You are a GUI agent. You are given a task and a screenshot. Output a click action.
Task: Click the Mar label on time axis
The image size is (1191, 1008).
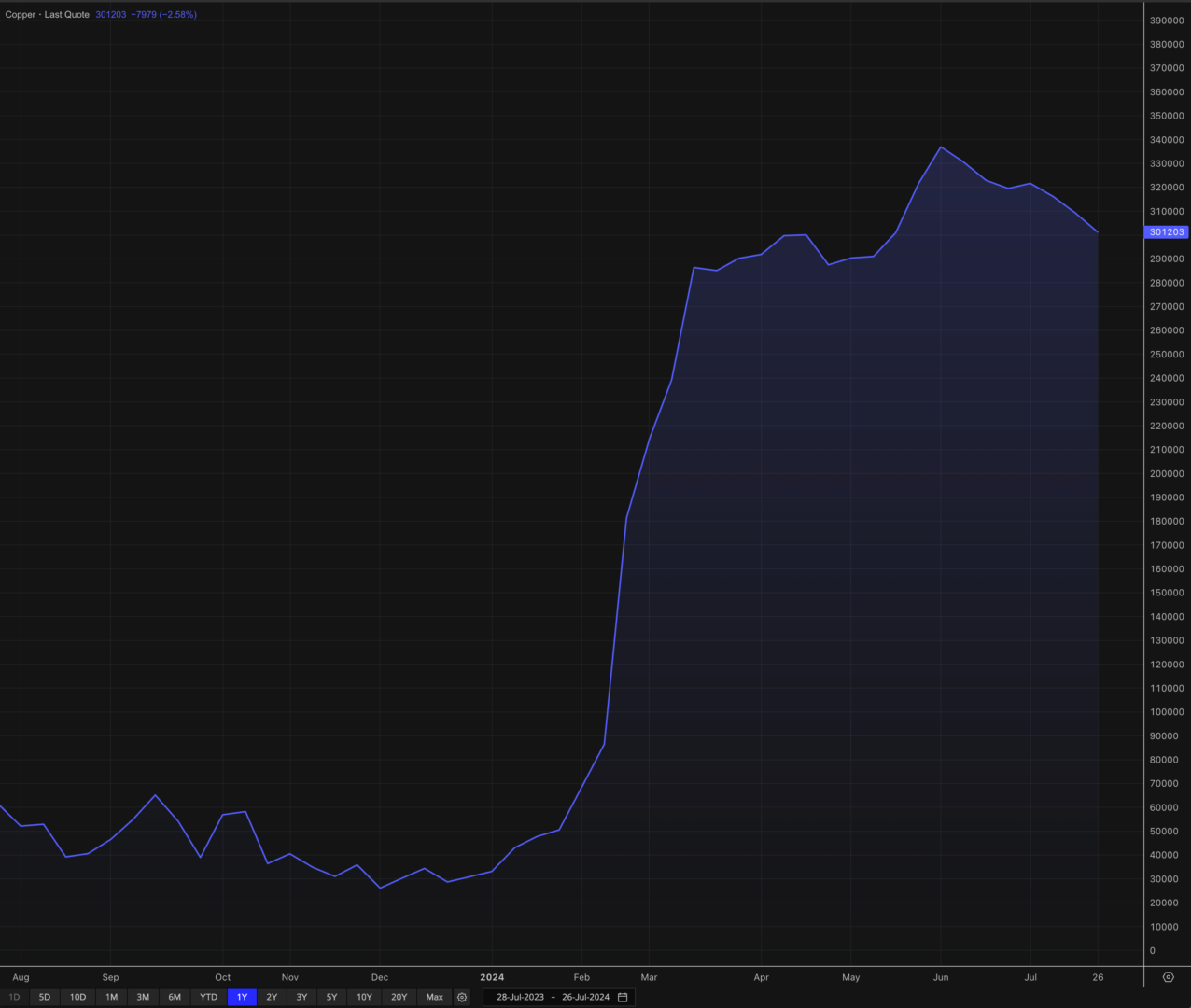point(649,977)
